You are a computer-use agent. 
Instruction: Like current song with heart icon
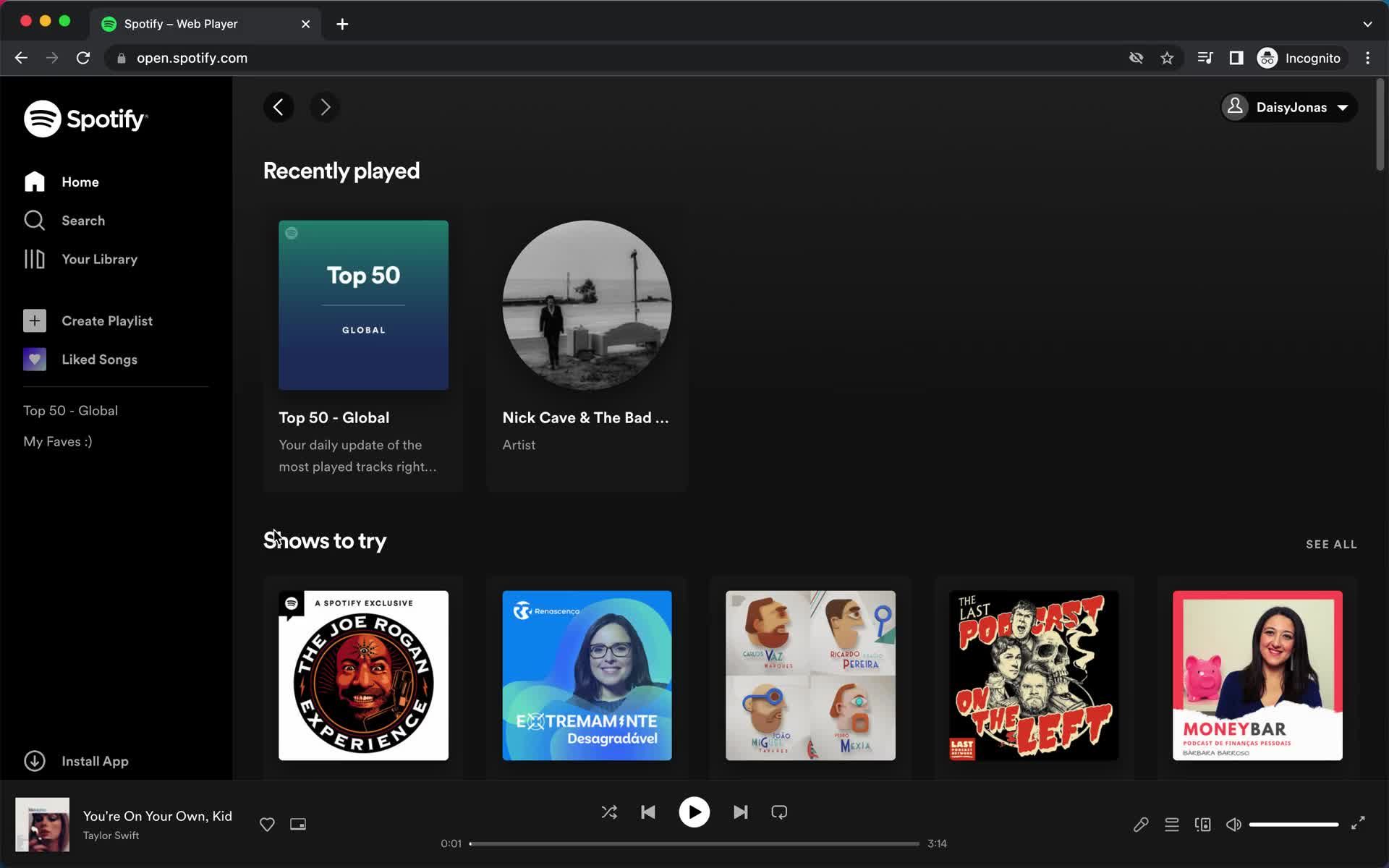tap(267, 825)
